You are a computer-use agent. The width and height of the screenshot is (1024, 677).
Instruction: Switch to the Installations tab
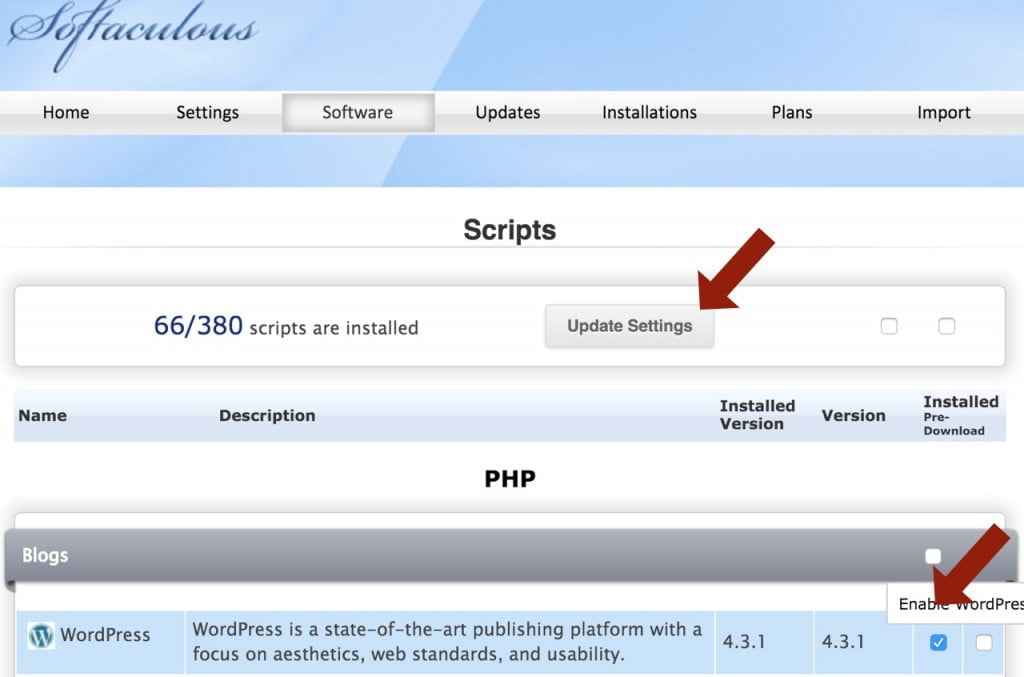point(649,112)
